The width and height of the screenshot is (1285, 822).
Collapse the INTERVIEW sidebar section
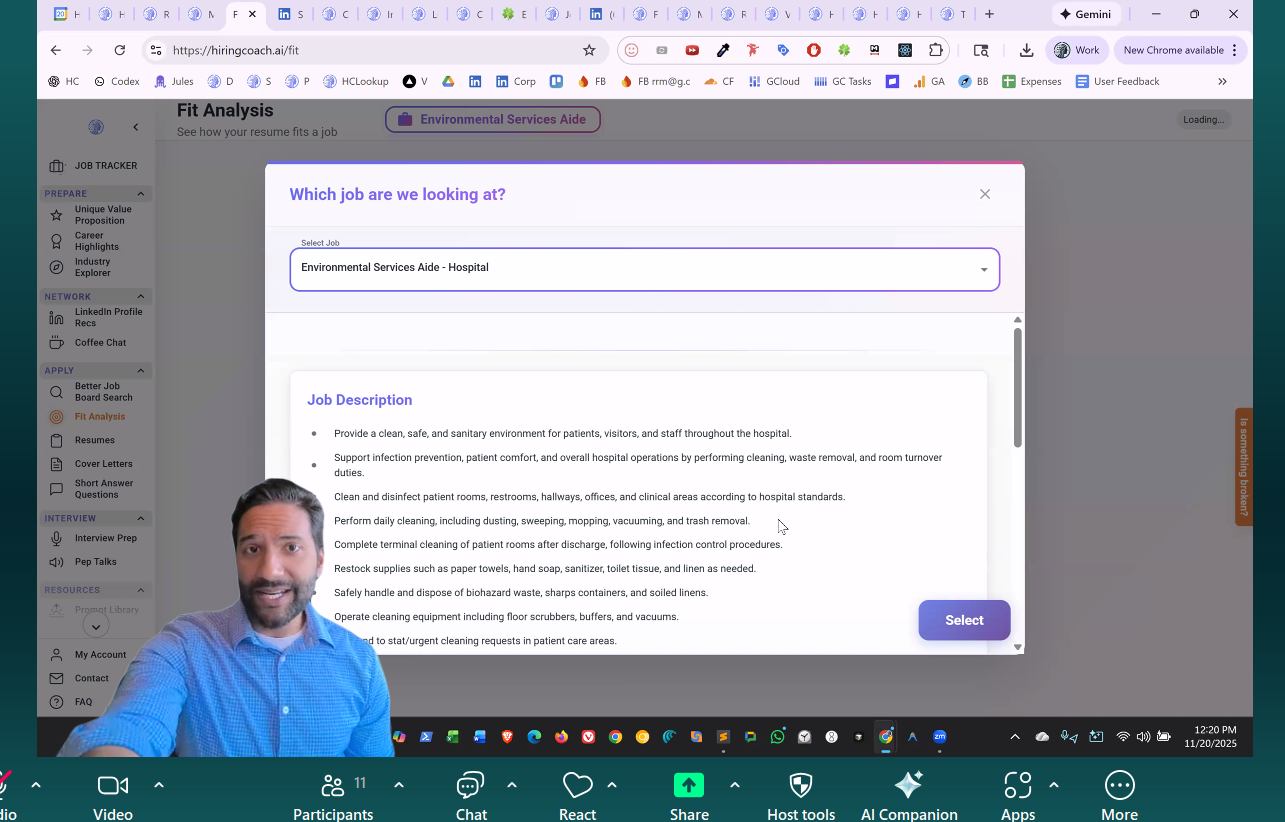pyautogui.click(x=141, y=519)
